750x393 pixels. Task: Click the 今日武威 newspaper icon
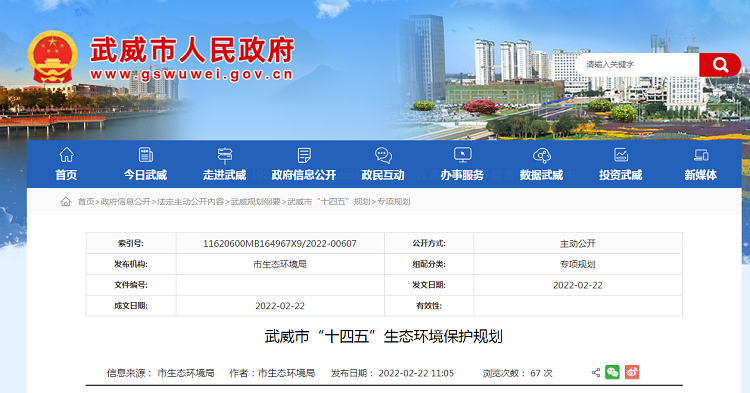click(145, 155)
